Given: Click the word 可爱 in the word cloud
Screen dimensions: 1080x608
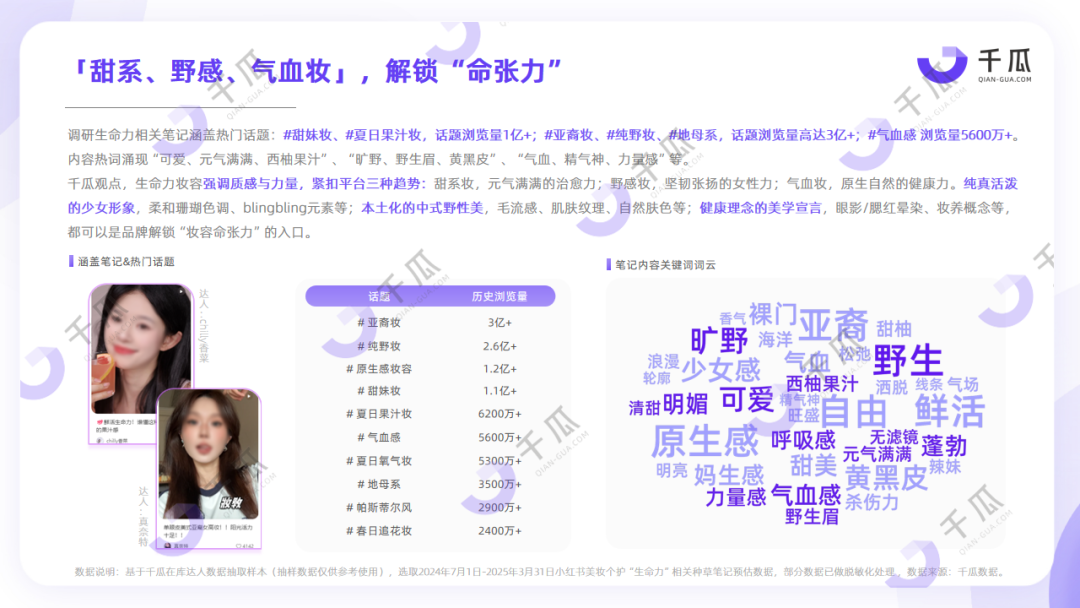Looking at the screenshot, I should pyautogui.click(x=747, y=399).
